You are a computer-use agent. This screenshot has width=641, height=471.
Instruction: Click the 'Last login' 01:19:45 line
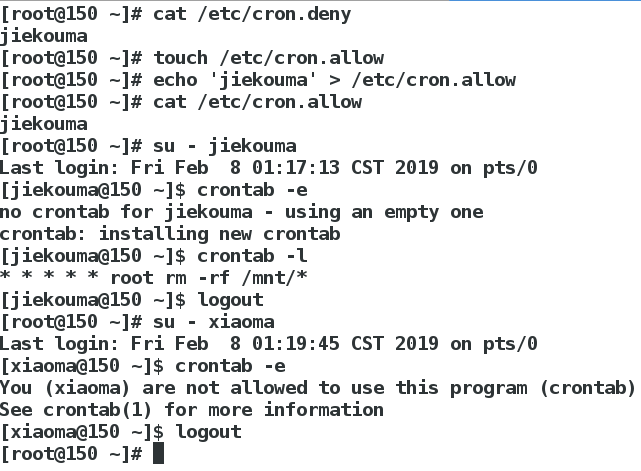269,344
